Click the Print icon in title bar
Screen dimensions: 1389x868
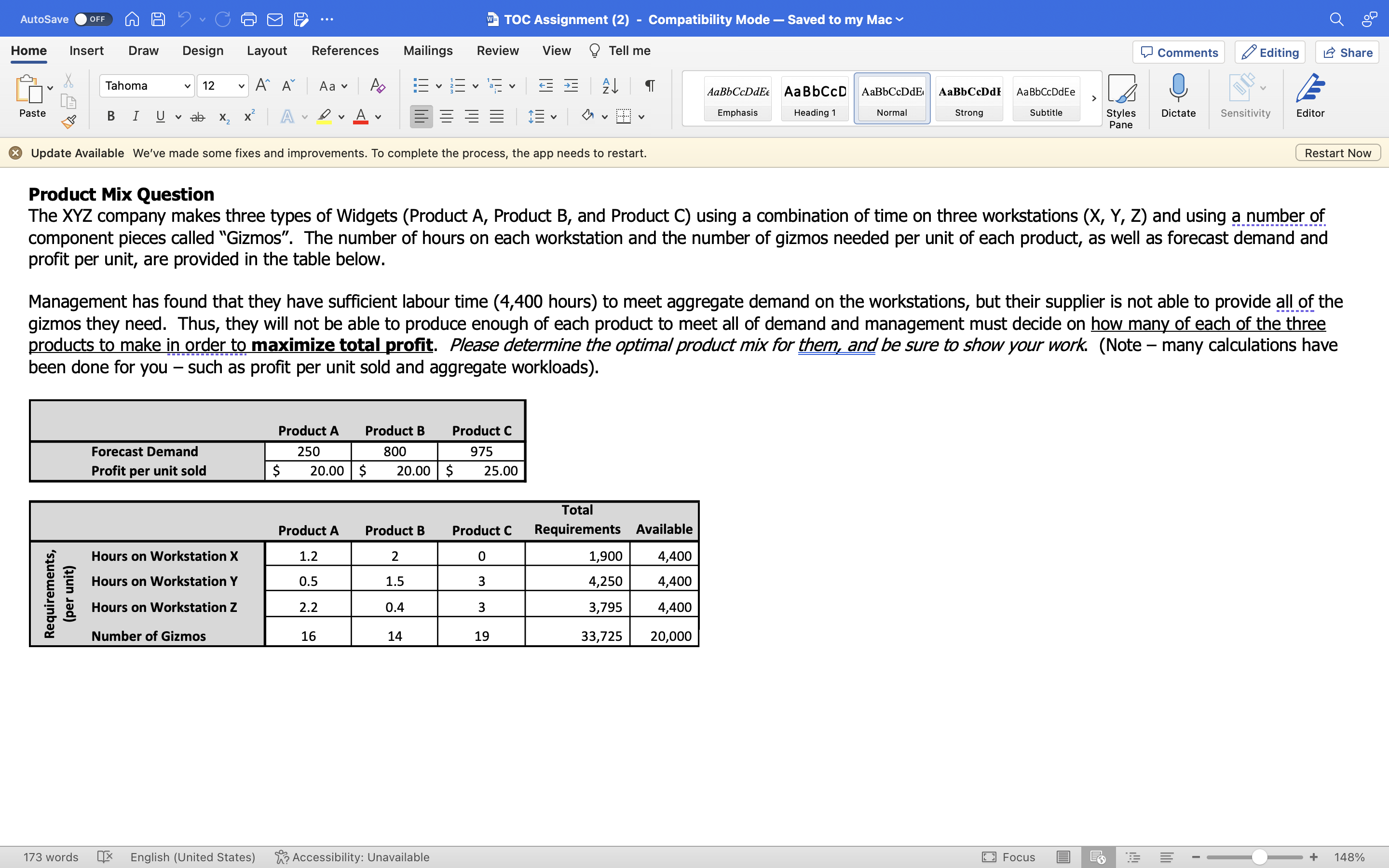[248, 19]
